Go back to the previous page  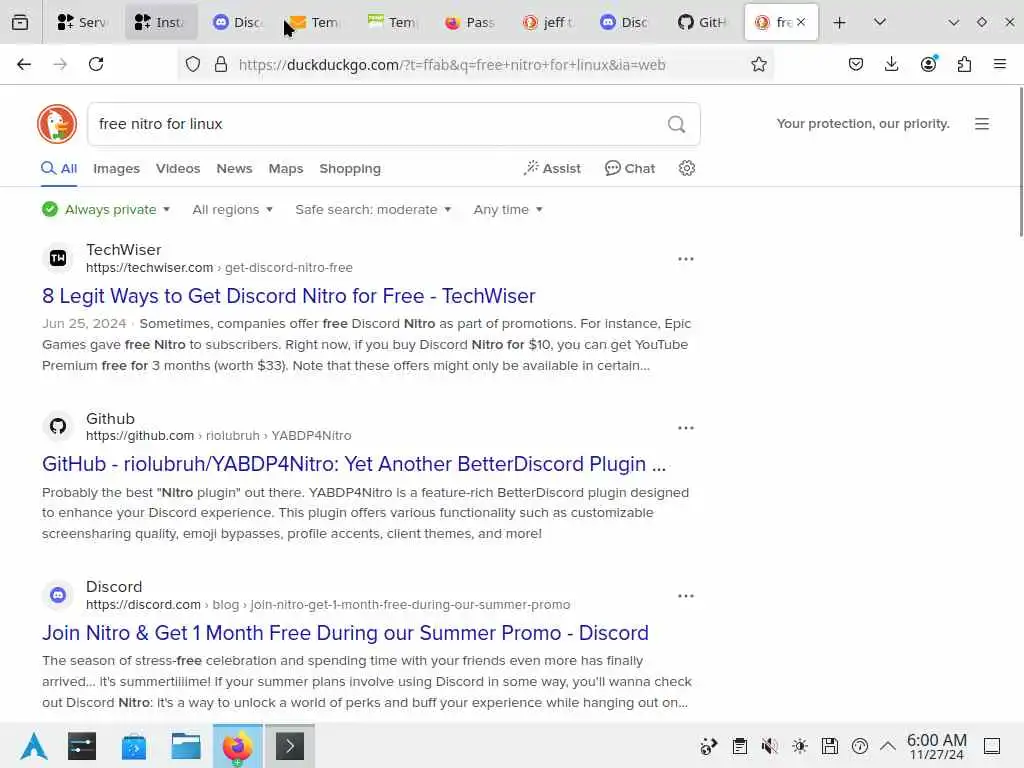click(24, 64)
